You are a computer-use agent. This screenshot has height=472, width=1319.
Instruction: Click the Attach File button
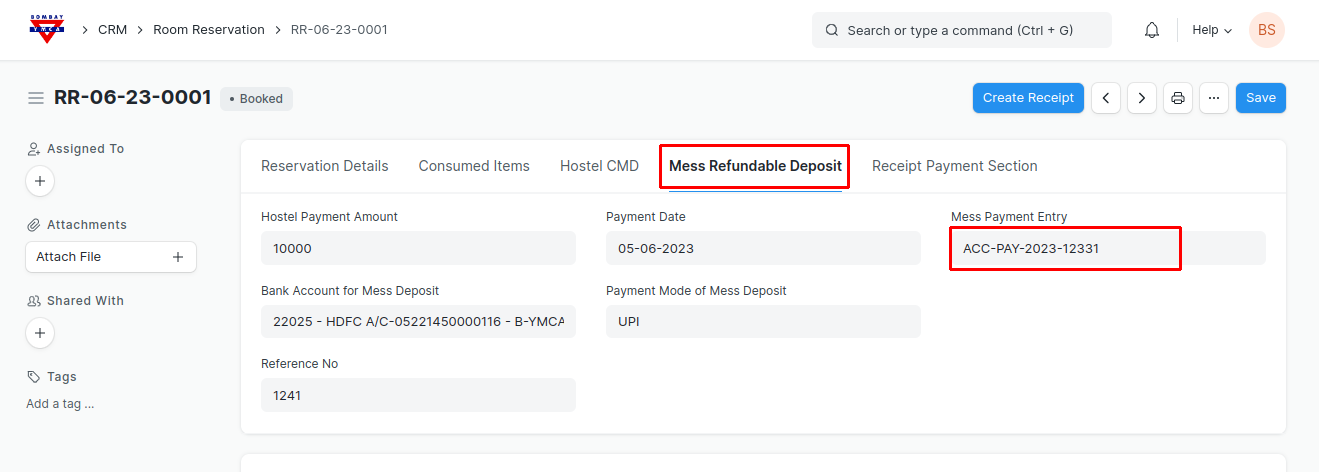[110, 257]
